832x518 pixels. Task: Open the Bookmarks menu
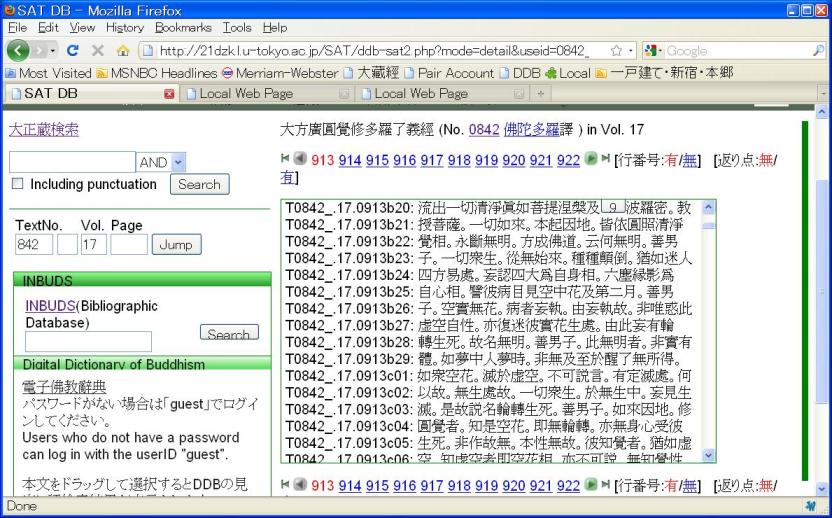183,28
